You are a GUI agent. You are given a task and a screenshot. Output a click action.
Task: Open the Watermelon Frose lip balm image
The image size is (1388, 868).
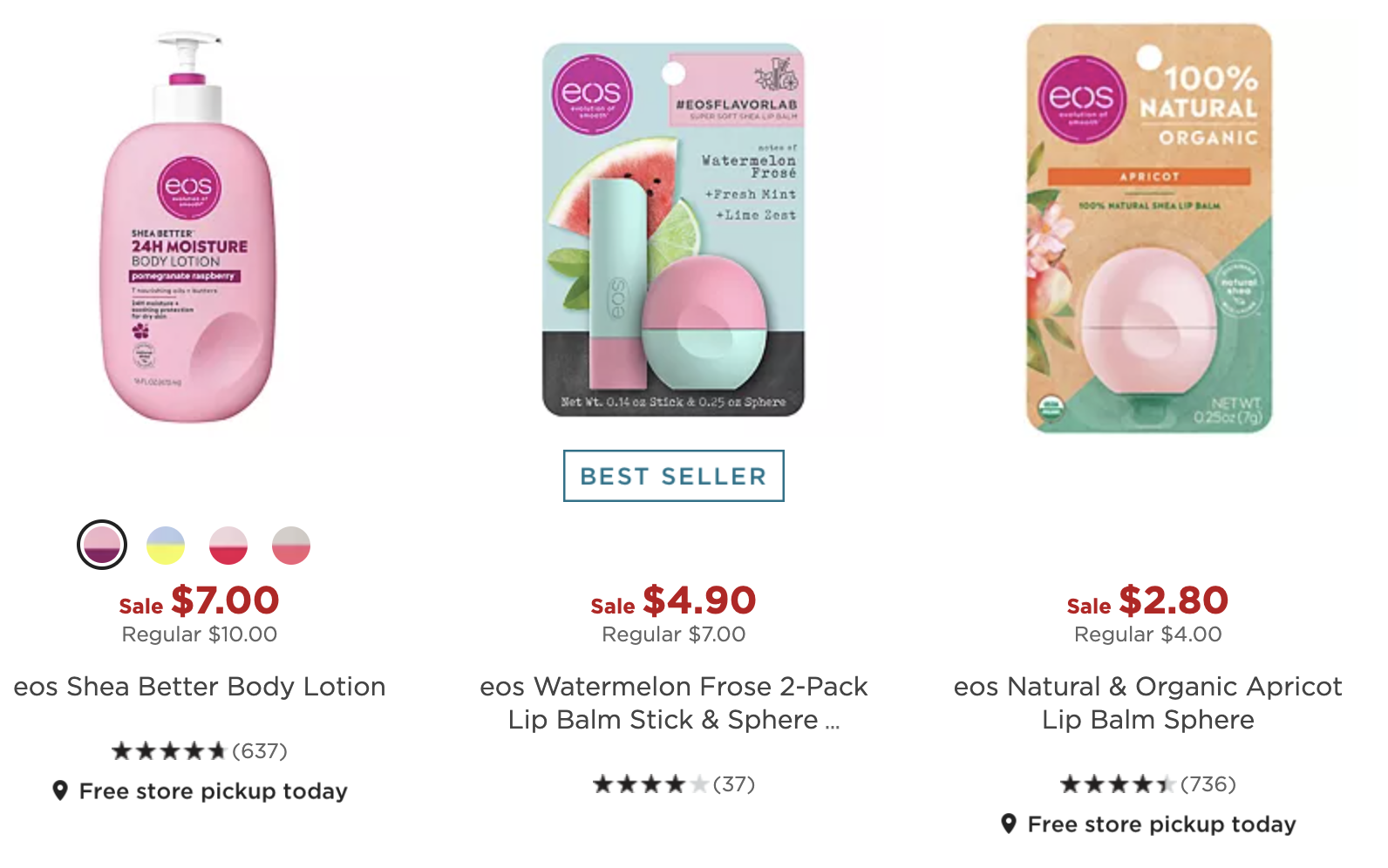(x=673, y=230)
